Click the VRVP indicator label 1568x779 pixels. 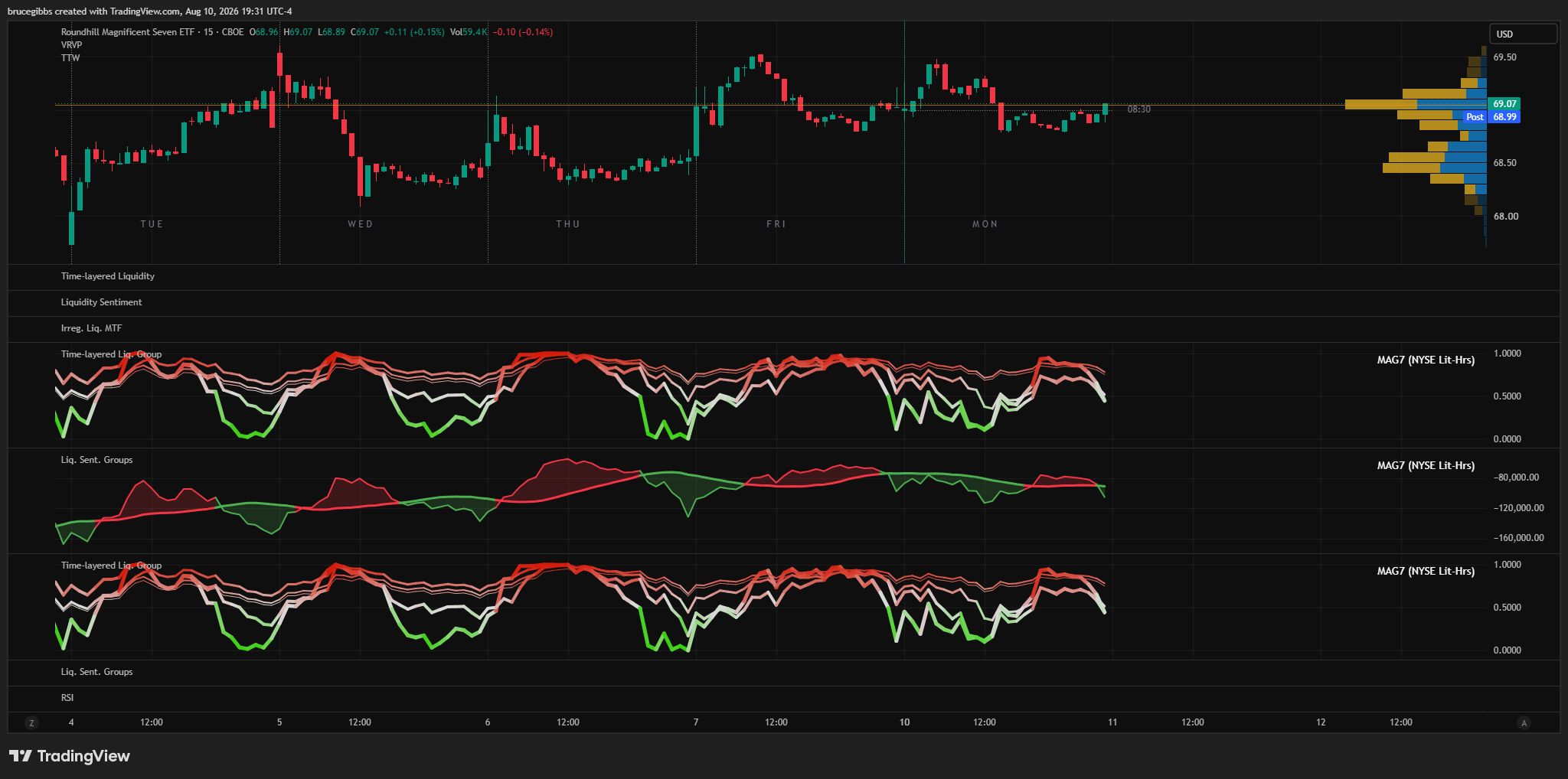click(72, 45)
